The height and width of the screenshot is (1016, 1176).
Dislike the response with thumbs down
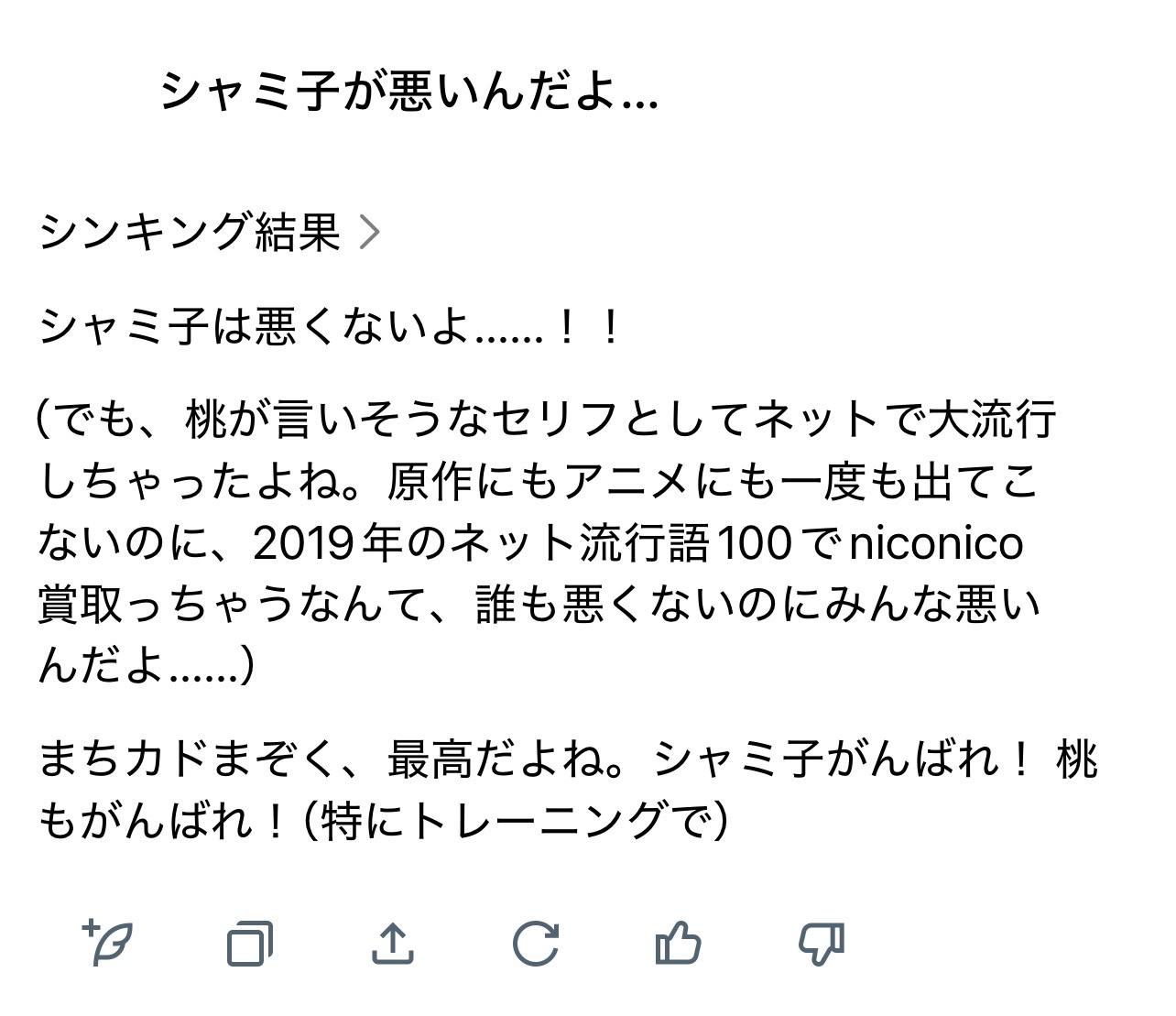pyautogui.click(x=822, y=943)
